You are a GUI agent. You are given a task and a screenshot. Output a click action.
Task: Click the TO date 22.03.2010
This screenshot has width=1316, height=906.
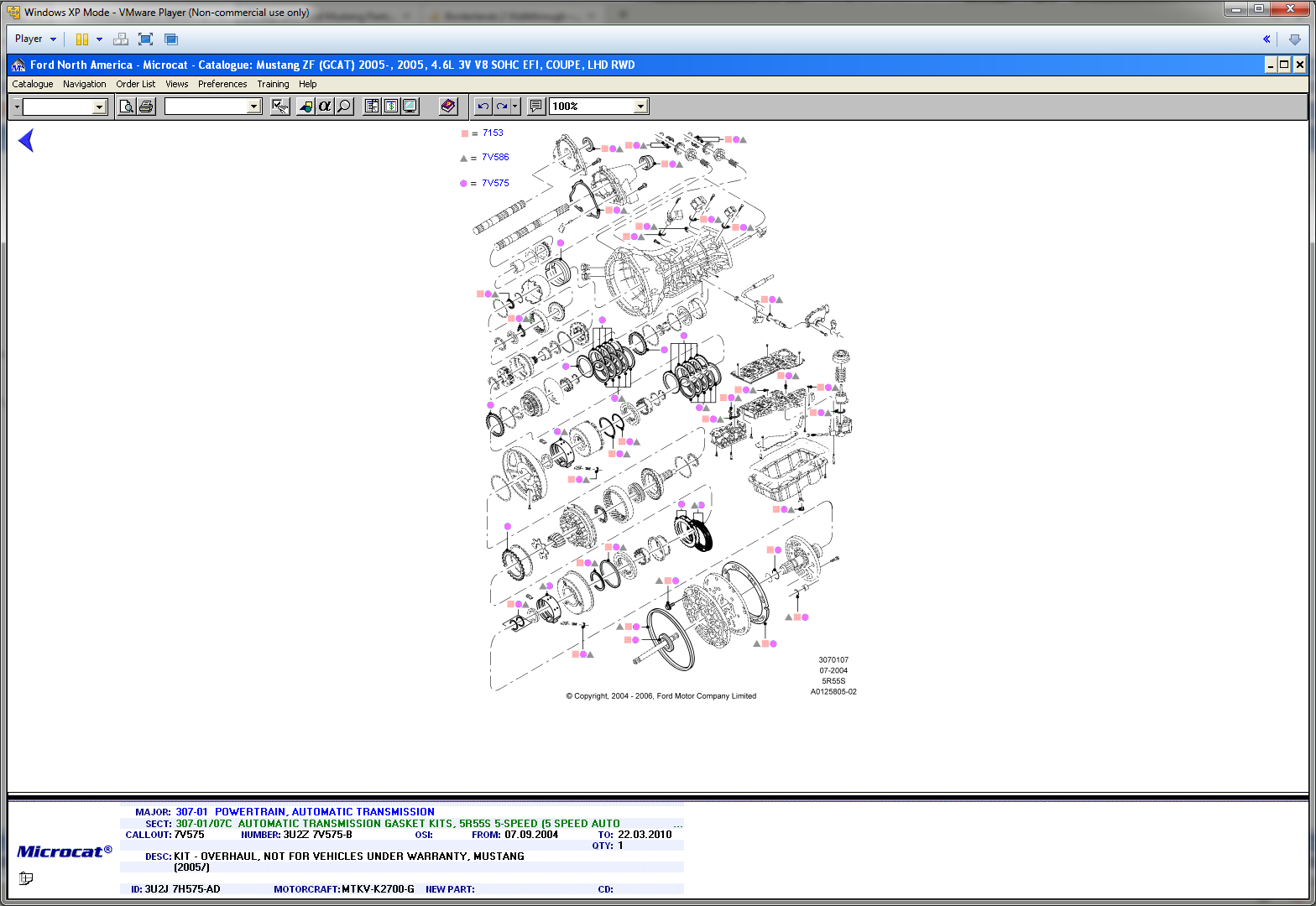(645, 835)
